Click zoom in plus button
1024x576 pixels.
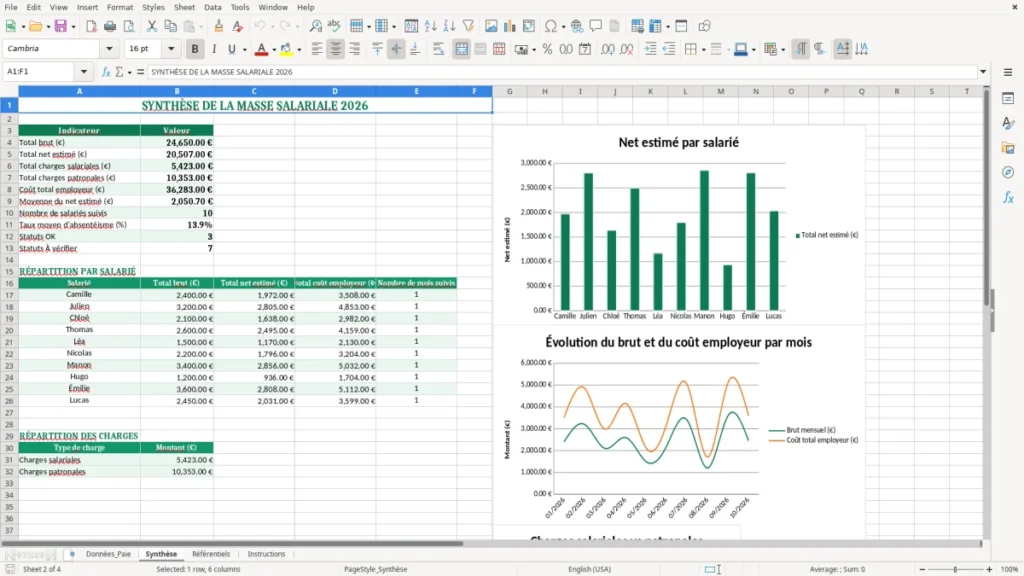tap(989, 569)
